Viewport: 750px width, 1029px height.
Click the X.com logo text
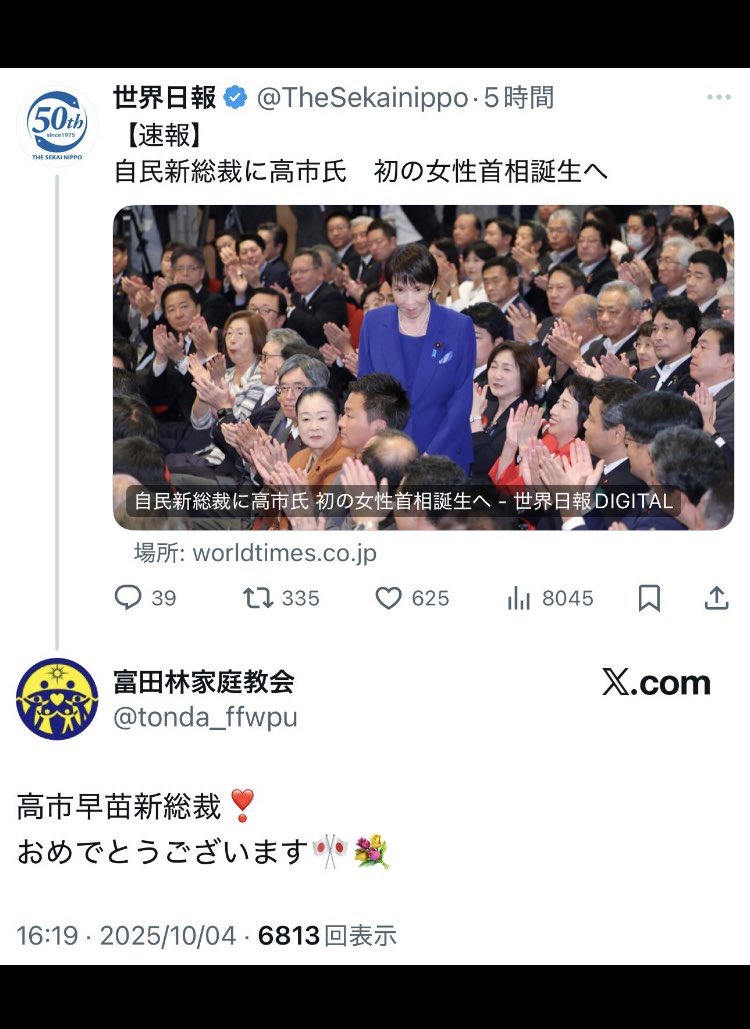click(656, 683)
